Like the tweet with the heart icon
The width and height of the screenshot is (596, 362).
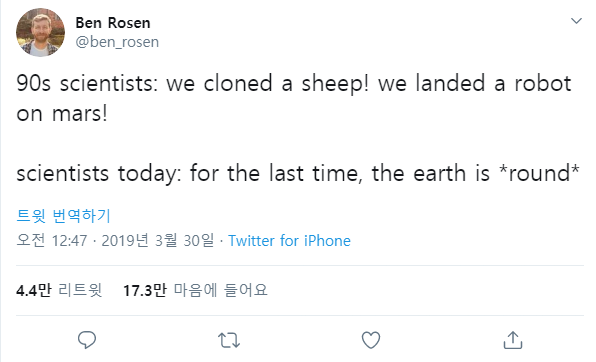coord(371,340)
